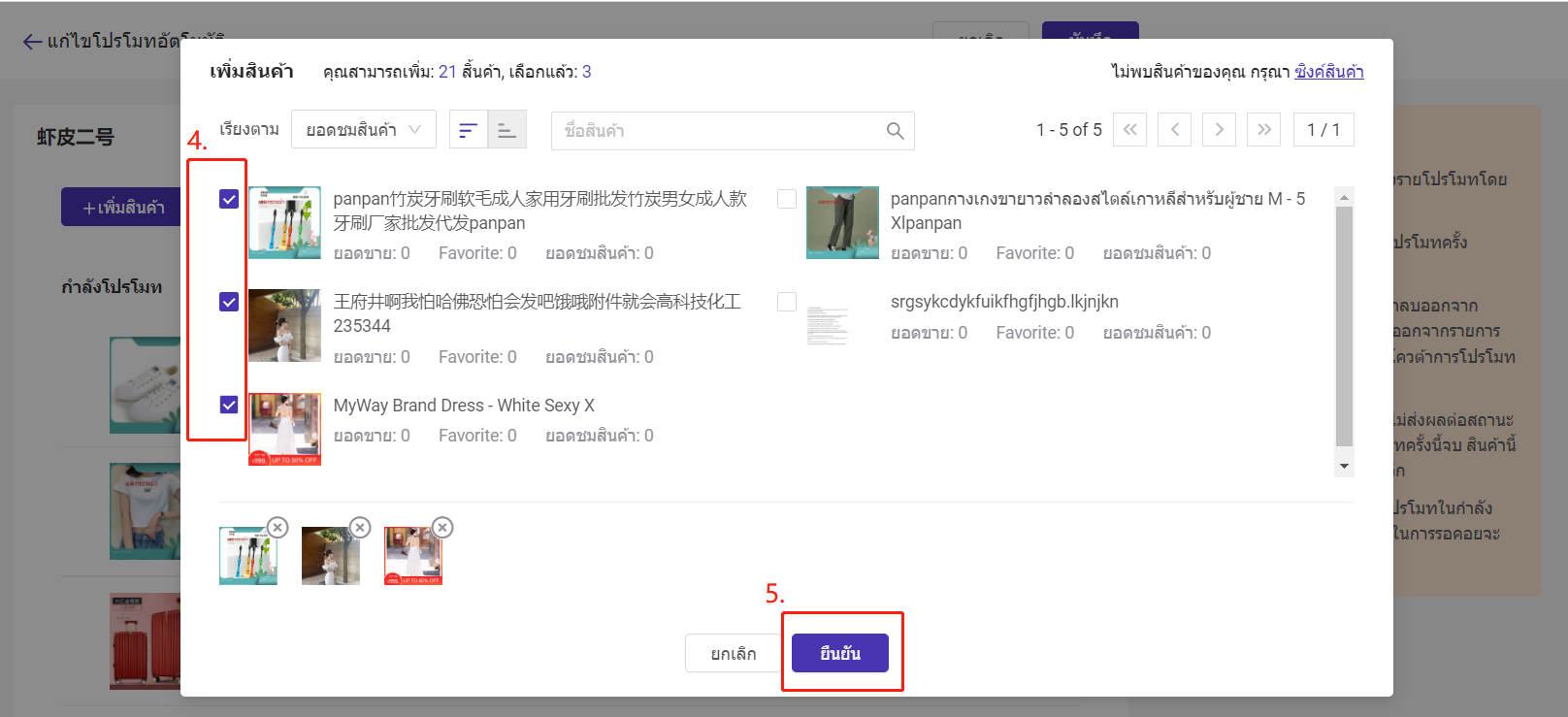This screenshot has width=1568, height=717.
Task: Open the sort by ยอดชมสินค้า dropdown
Action: point(363,130)
